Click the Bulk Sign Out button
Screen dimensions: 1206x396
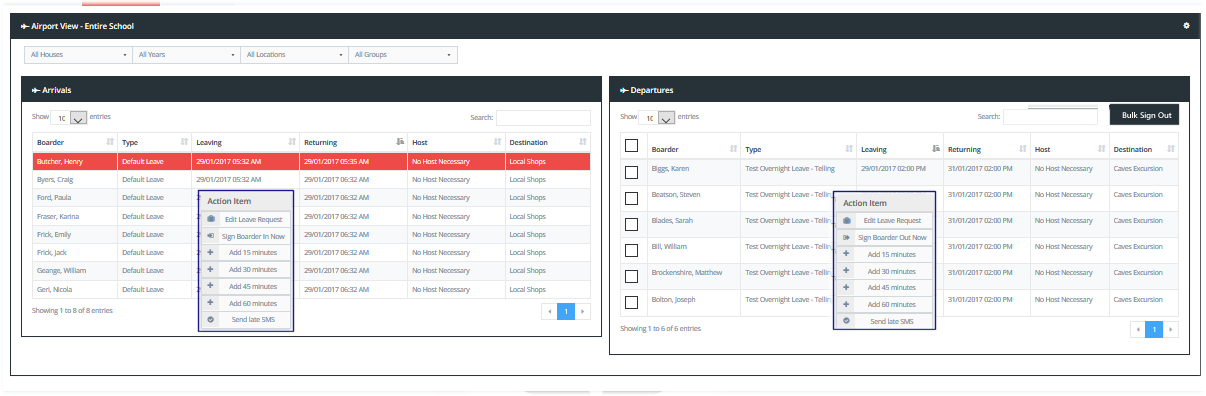pos(1144,115)
